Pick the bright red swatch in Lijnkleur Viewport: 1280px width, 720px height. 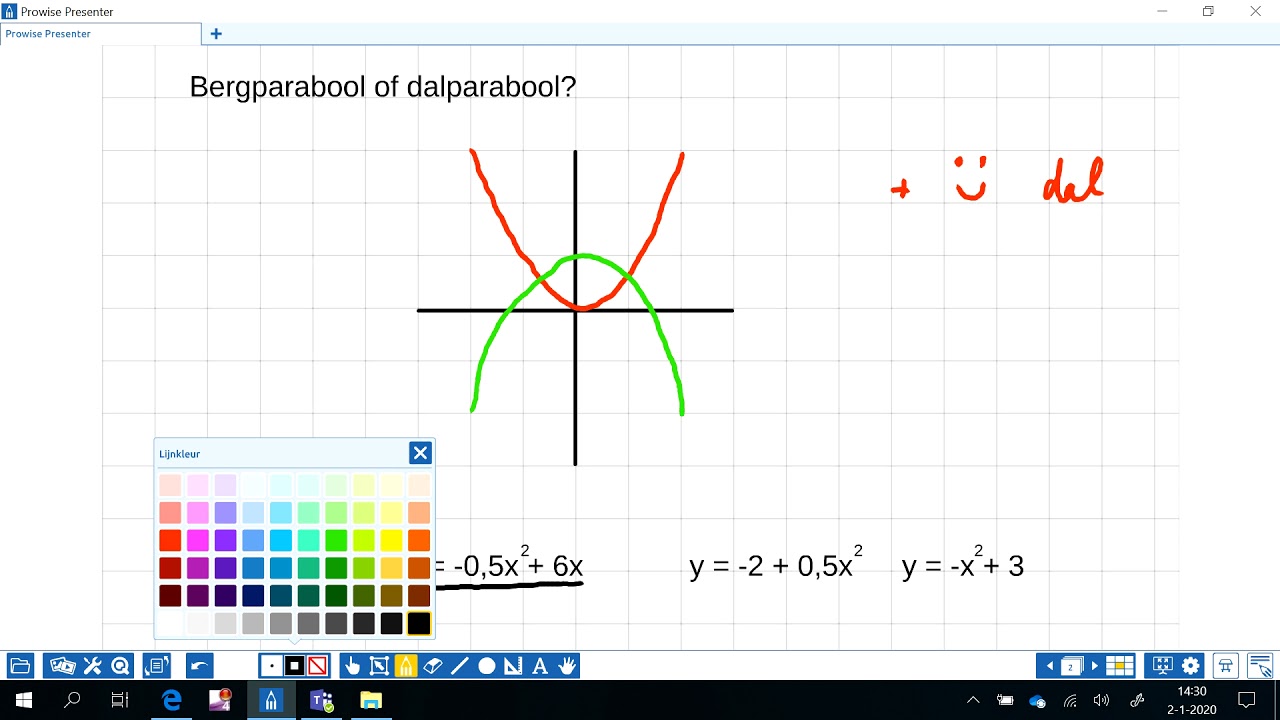(170, 540)
